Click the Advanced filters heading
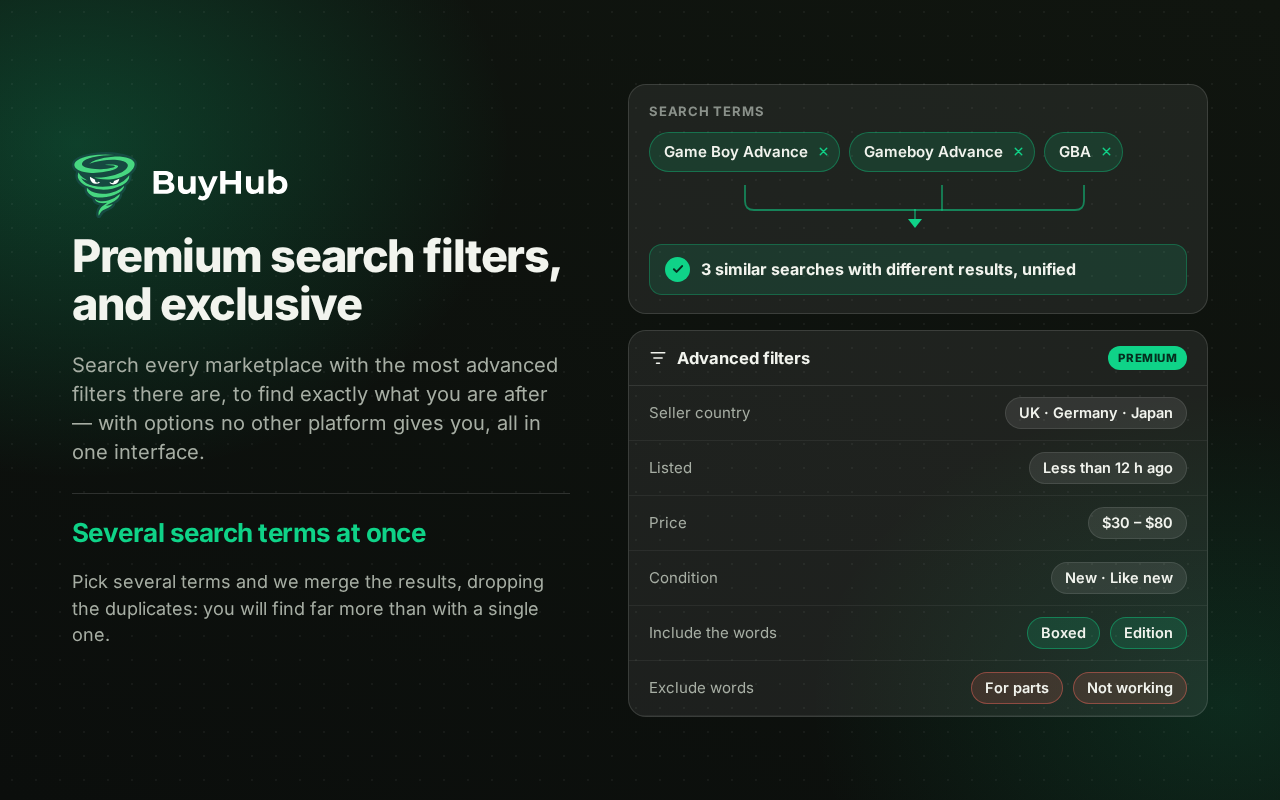Viewport: 1280px width, 800px height. tap(743, 358)
